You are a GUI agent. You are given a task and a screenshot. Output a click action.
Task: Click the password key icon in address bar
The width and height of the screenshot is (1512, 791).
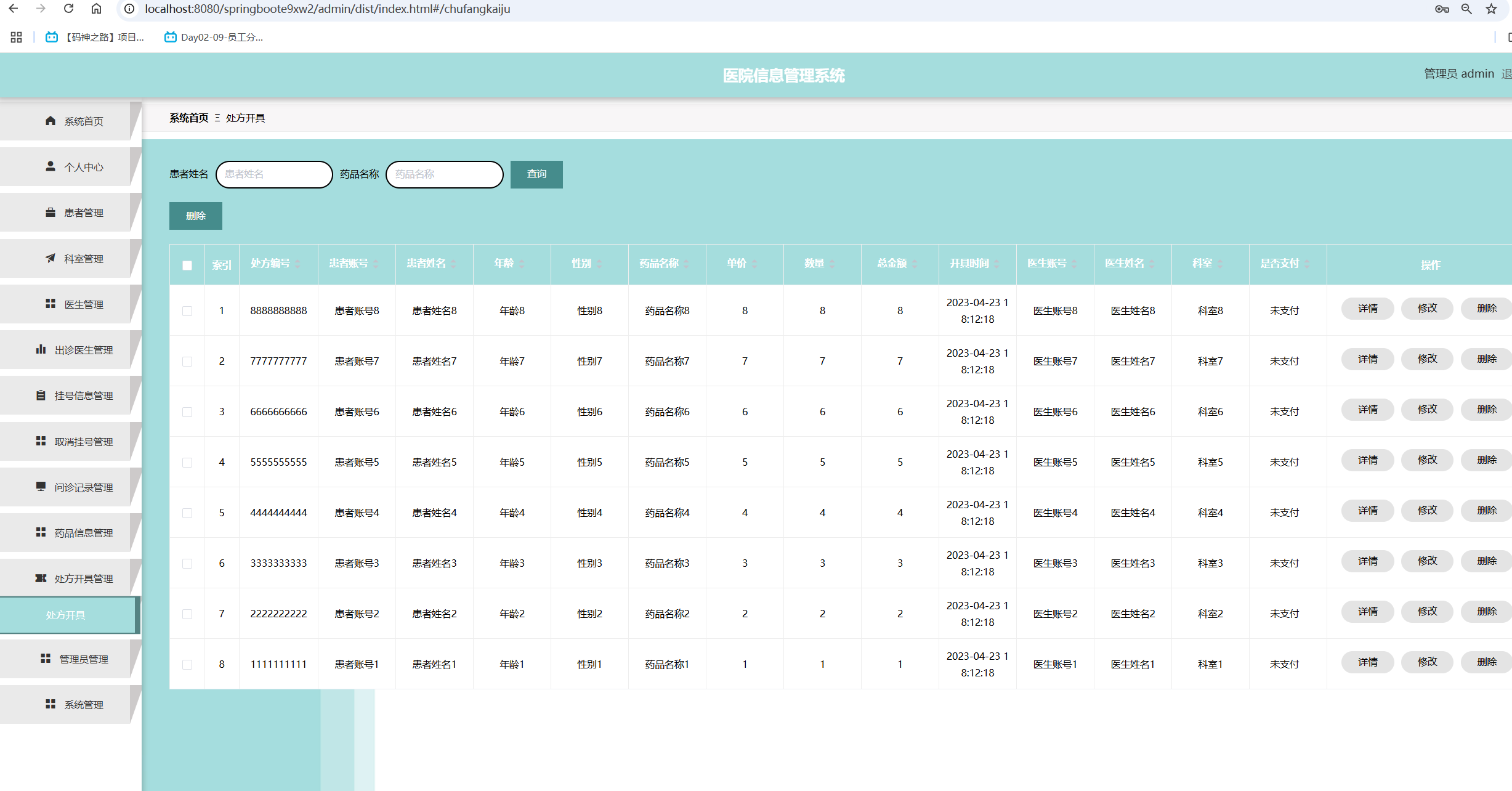[1442, 9]
